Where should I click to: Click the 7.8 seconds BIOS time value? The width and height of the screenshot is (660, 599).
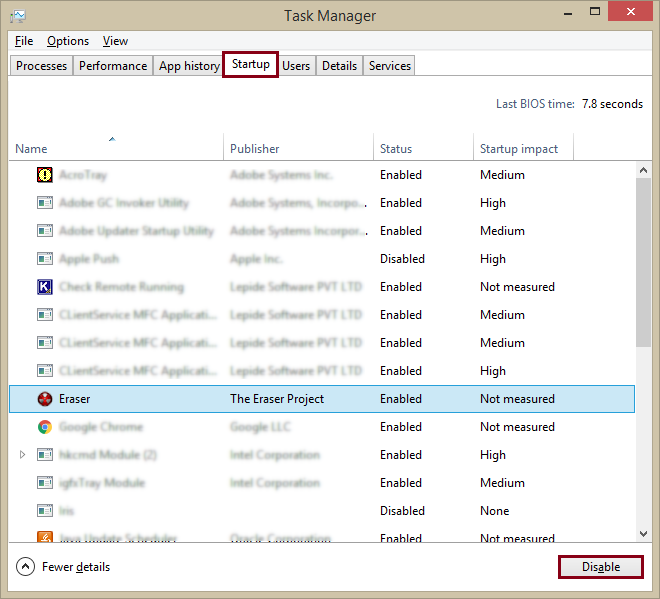click(612, 104)
